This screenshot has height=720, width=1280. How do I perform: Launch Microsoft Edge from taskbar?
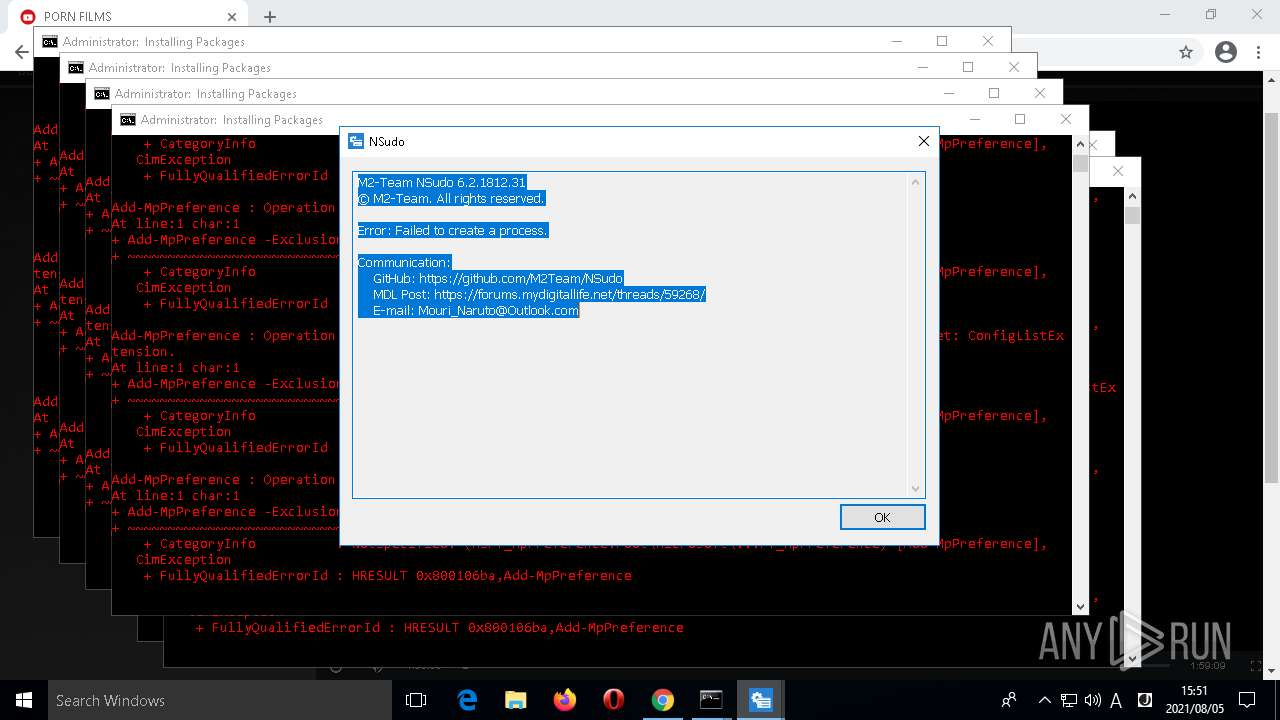467,700
